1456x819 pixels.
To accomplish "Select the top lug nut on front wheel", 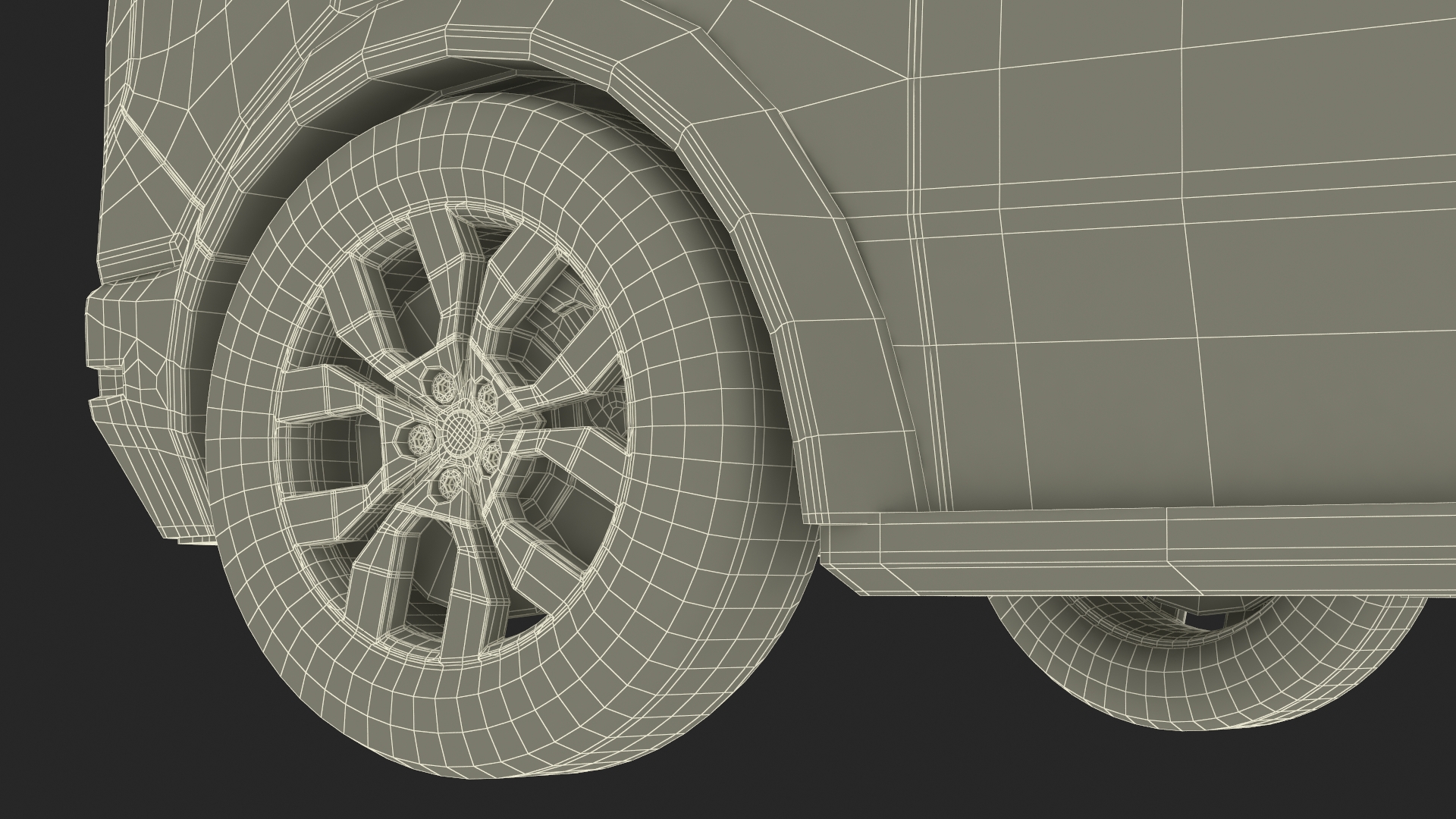I will click(x=442, y=388).
